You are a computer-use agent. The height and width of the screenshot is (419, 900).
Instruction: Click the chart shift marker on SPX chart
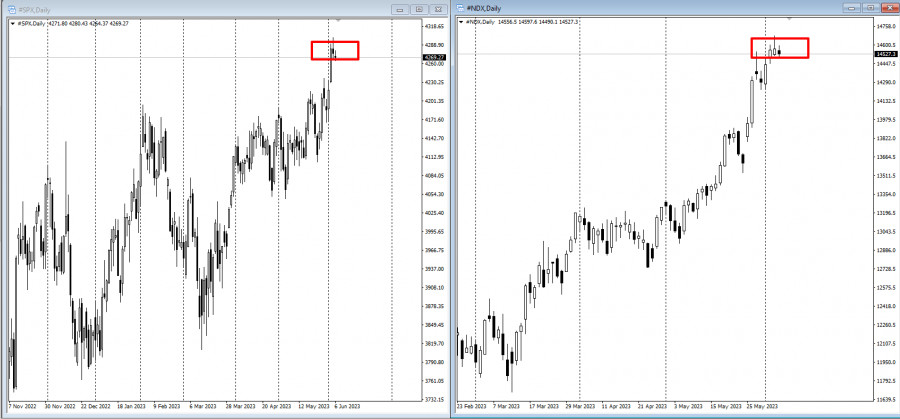click(x=338, y=20)
